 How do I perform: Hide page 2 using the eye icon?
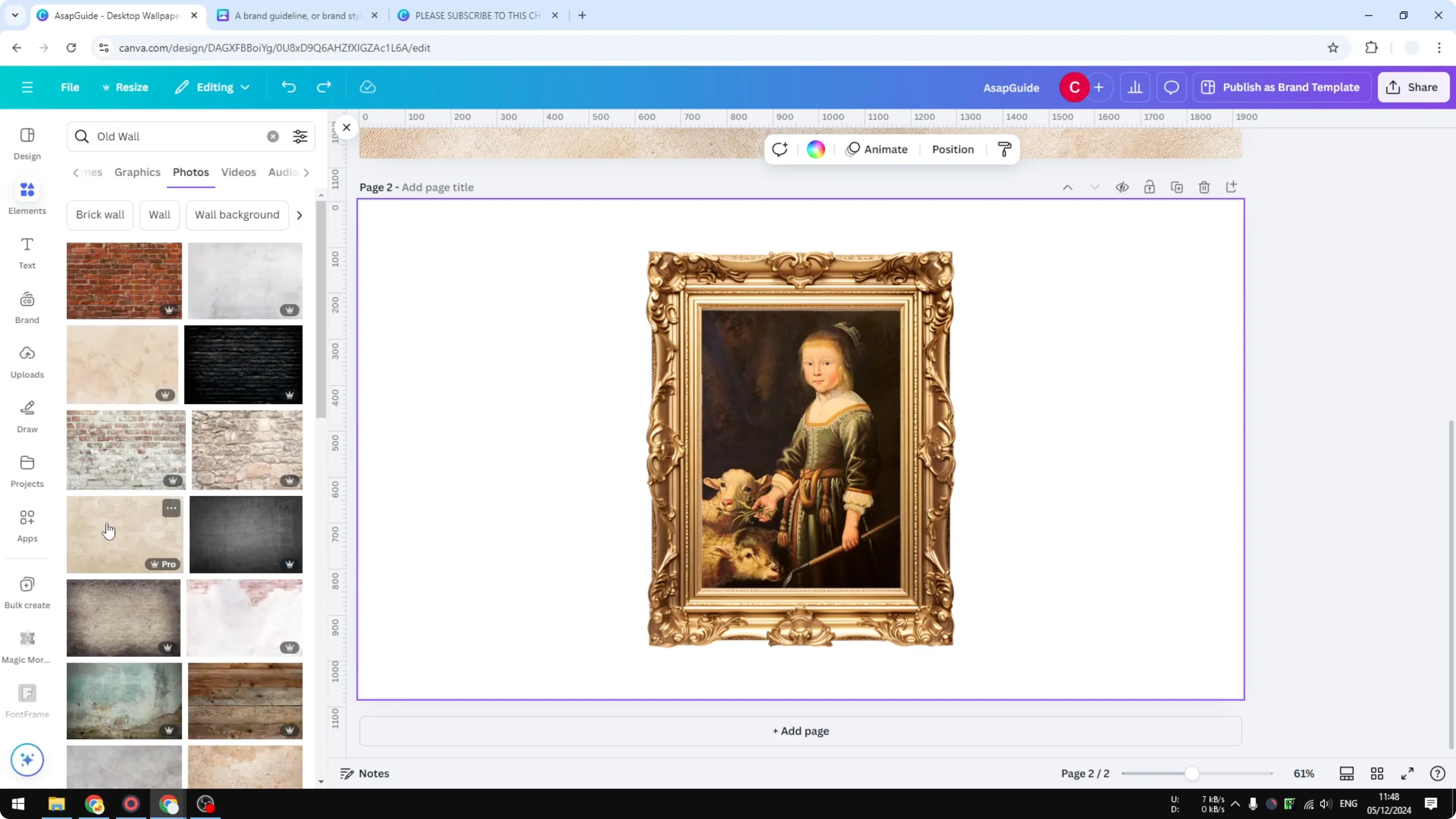tap(1122, 187)
